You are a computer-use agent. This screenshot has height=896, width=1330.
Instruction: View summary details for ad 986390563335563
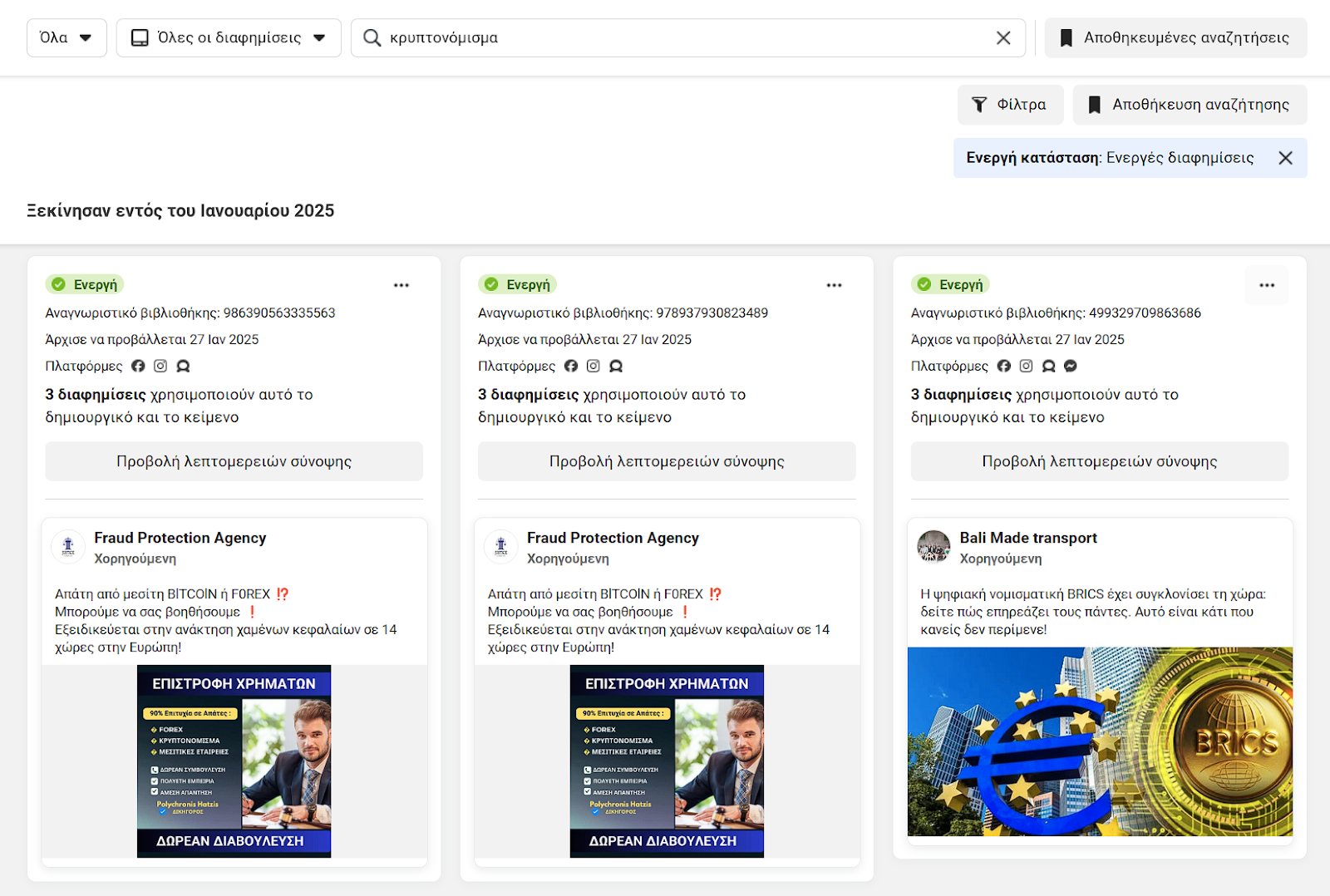click(x=234, y=461)
